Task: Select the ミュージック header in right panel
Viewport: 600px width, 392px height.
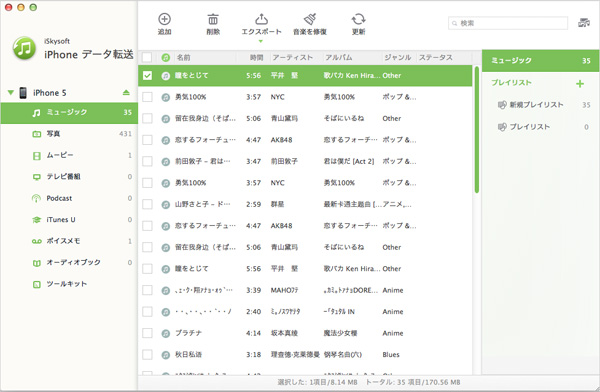Action: [x=540, y=60]
